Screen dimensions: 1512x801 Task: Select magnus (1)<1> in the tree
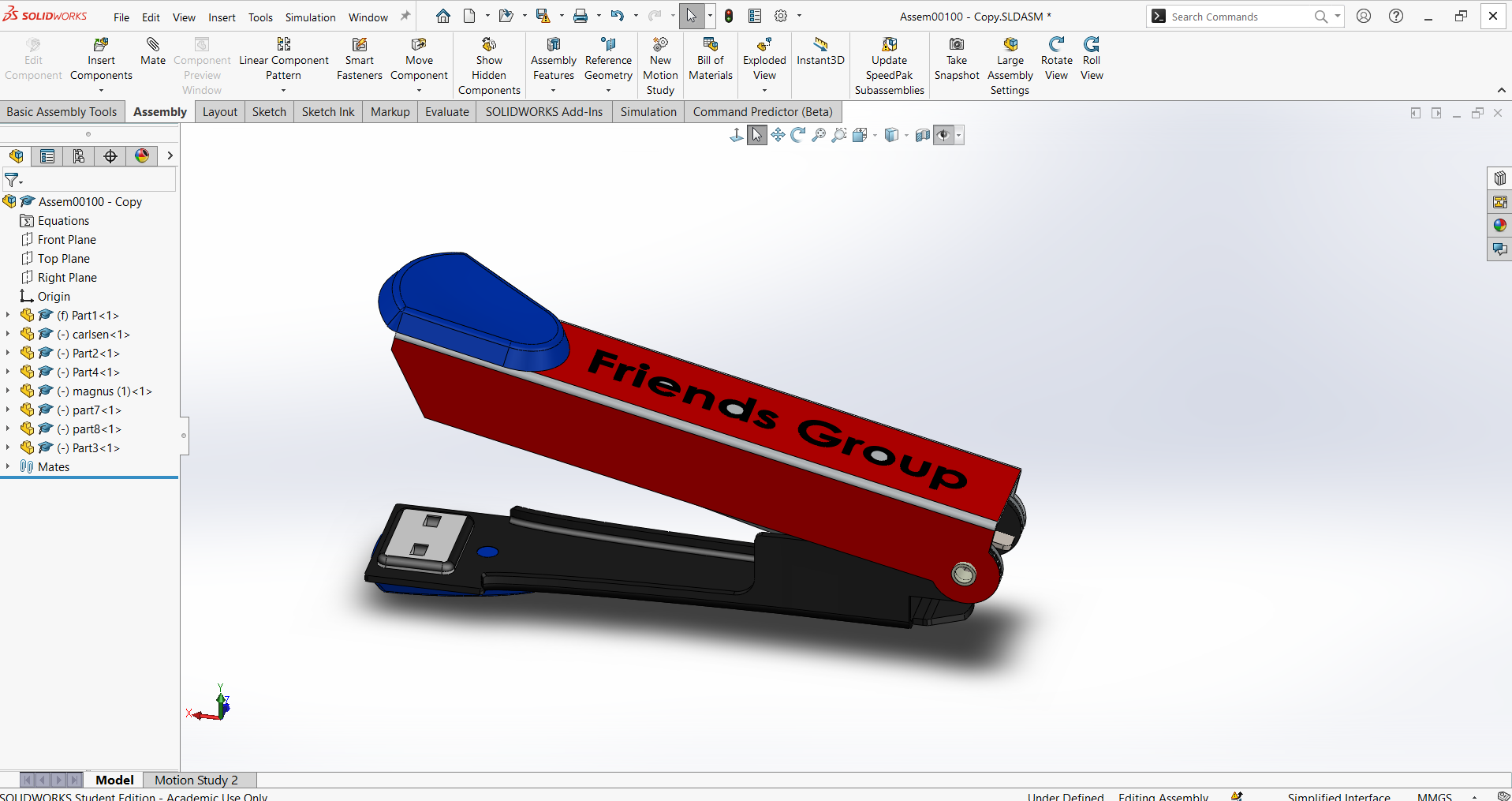tap(112, 391)
